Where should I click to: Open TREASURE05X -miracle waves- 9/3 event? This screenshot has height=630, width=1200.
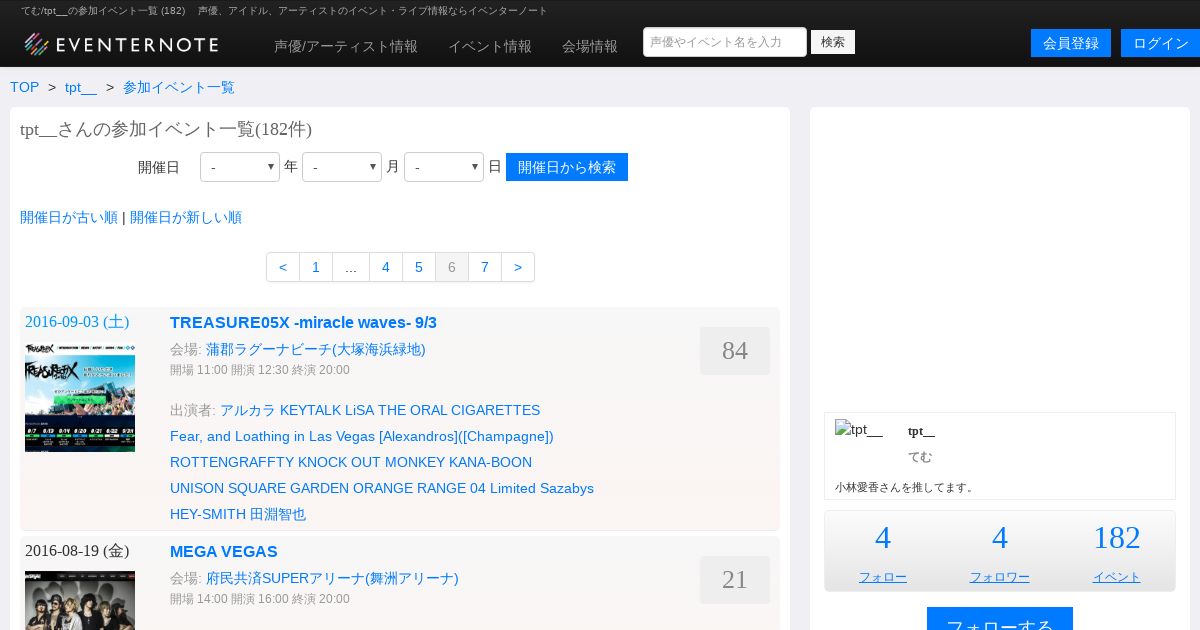click(303, 322)
